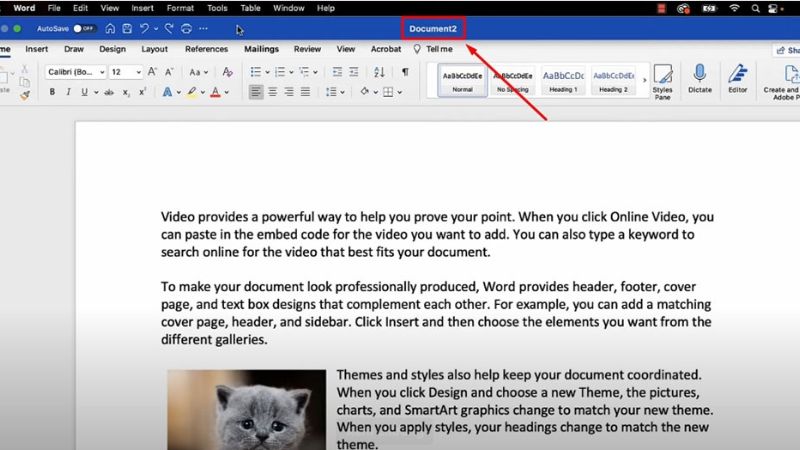This screenshot has width=800, height=450.
Task: Launch the Editor tool
Action: (x=738, y=78)
